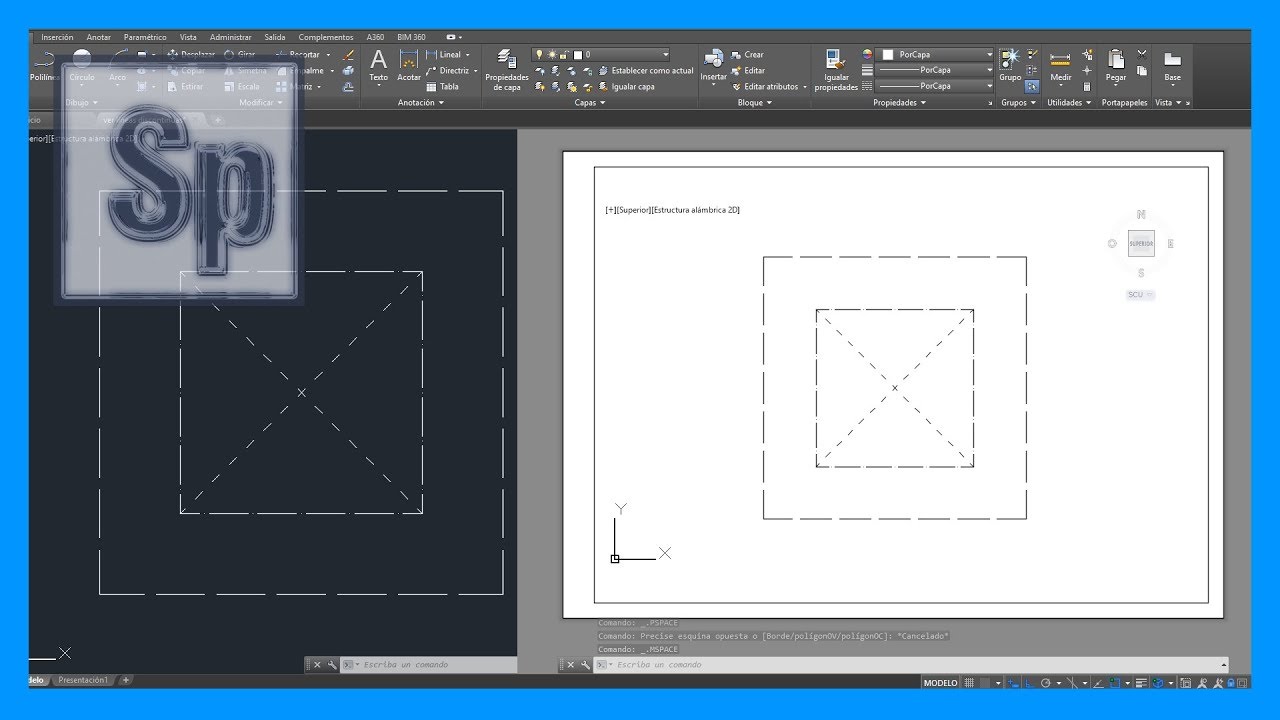Choose the Girar (rotate) tool
Screen dimensions: 1280x720
point(240,54)
